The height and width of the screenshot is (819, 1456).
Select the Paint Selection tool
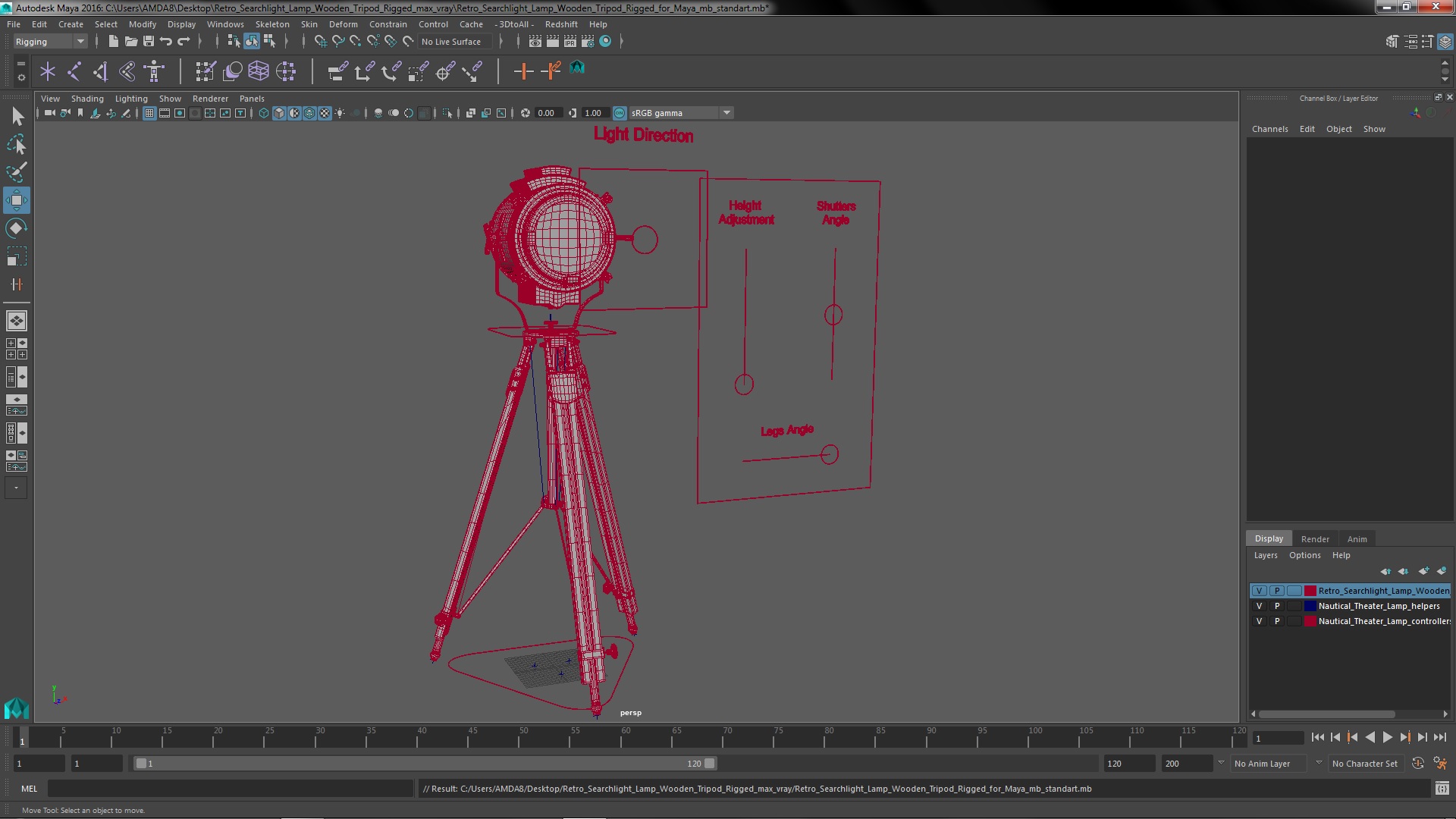[16, 173]
